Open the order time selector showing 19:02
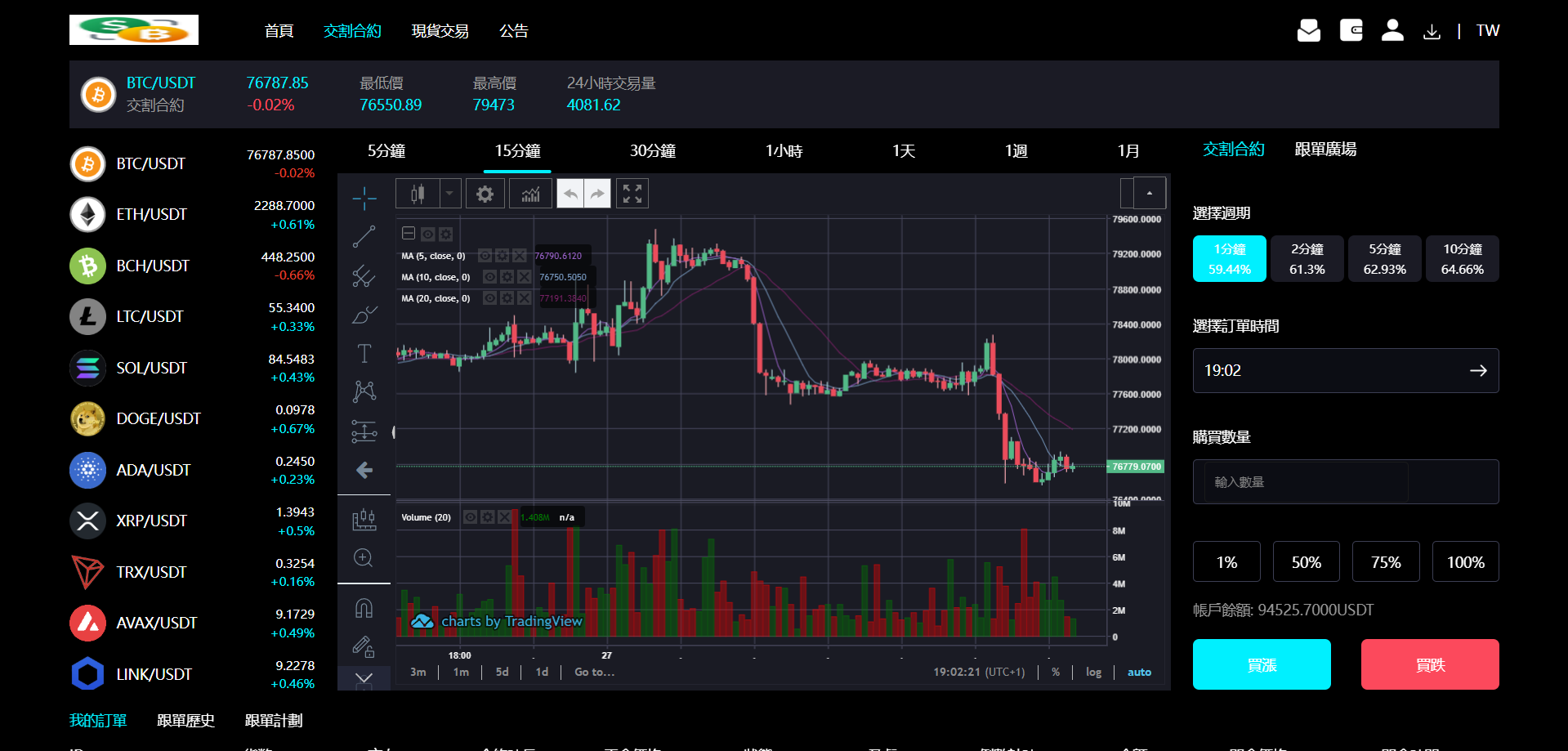Viewport: 1568px width, 751px height. click(1345, 370)
